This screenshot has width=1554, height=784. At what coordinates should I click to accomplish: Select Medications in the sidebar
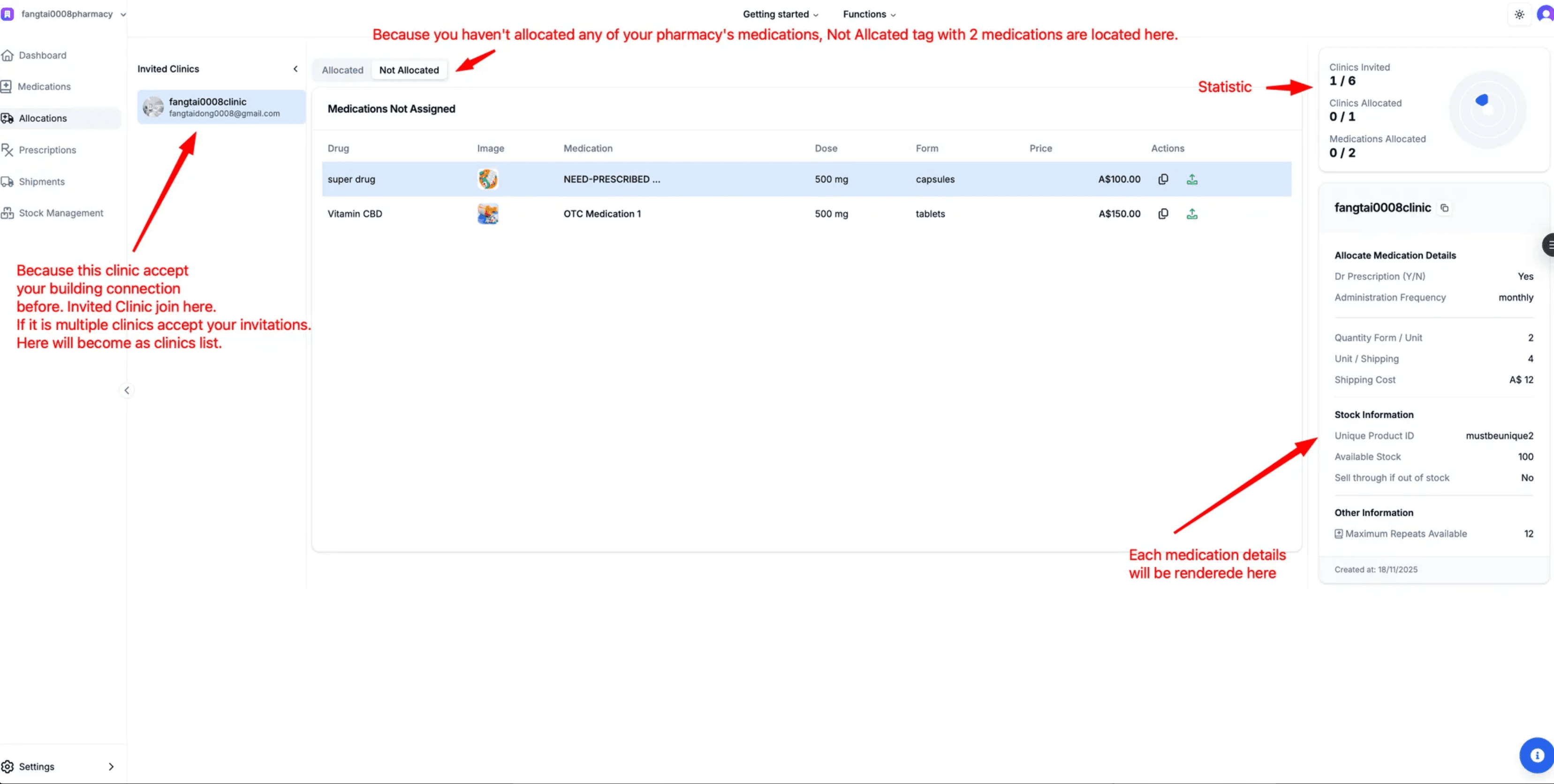[44, 86]
